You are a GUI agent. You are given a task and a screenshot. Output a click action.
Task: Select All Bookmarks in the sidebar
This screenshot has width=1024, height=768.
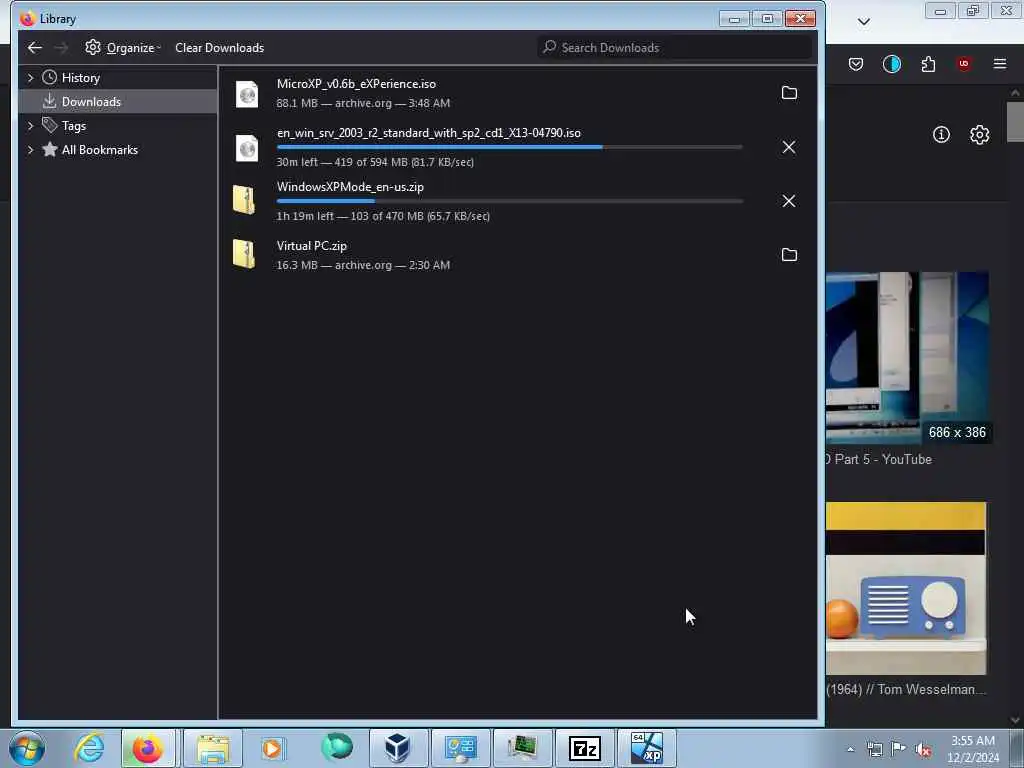click(x=99, y=150)
